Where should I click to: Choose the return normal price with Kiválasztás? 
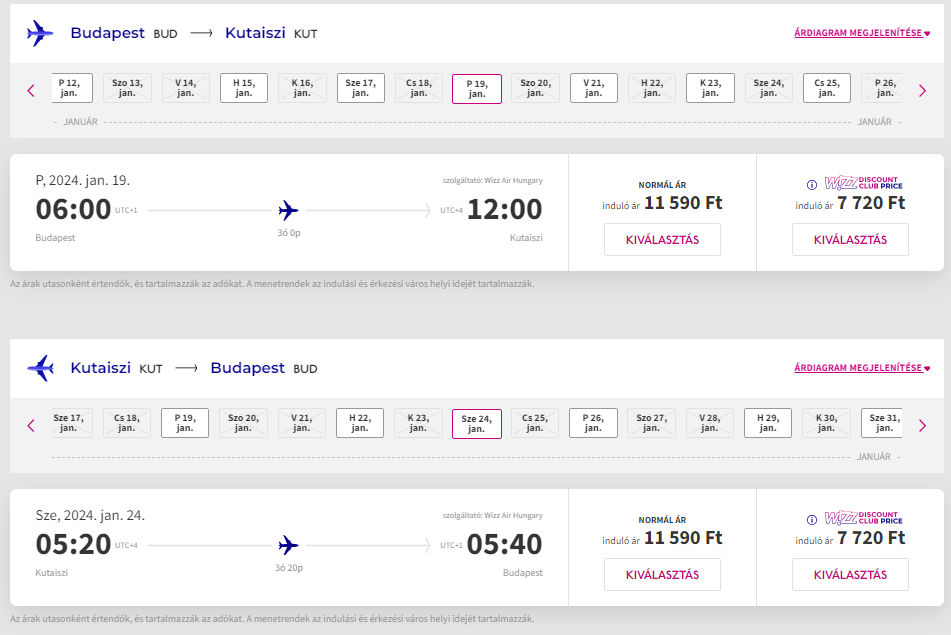662,574
